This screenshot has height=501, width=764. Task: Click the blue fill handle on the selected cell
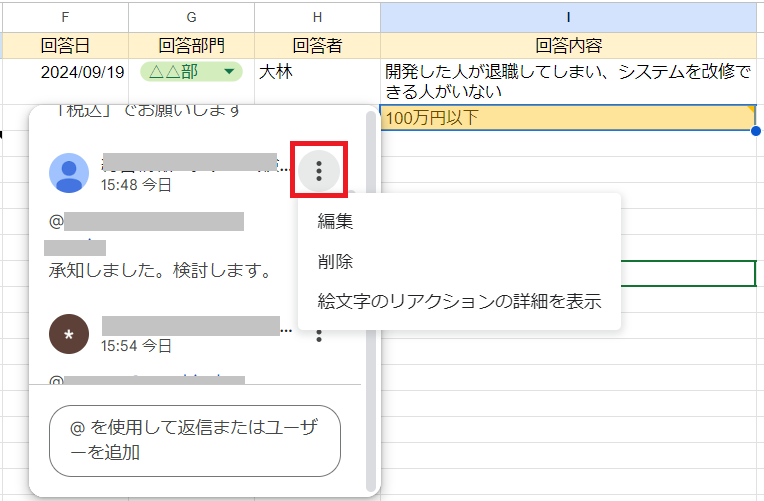coord(755,131)
